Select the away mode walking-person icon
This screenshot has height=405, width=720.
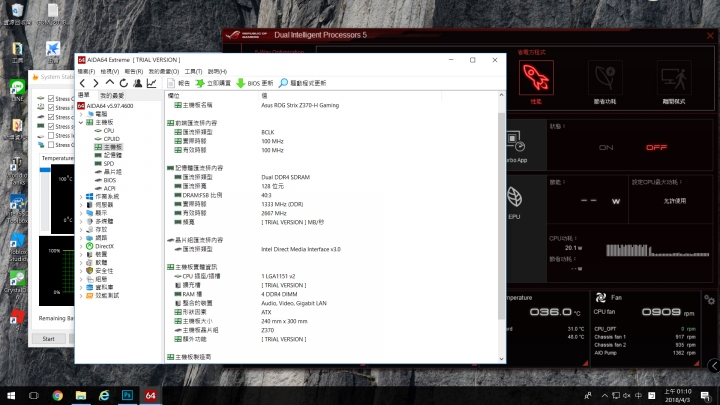tap(674, 78)
